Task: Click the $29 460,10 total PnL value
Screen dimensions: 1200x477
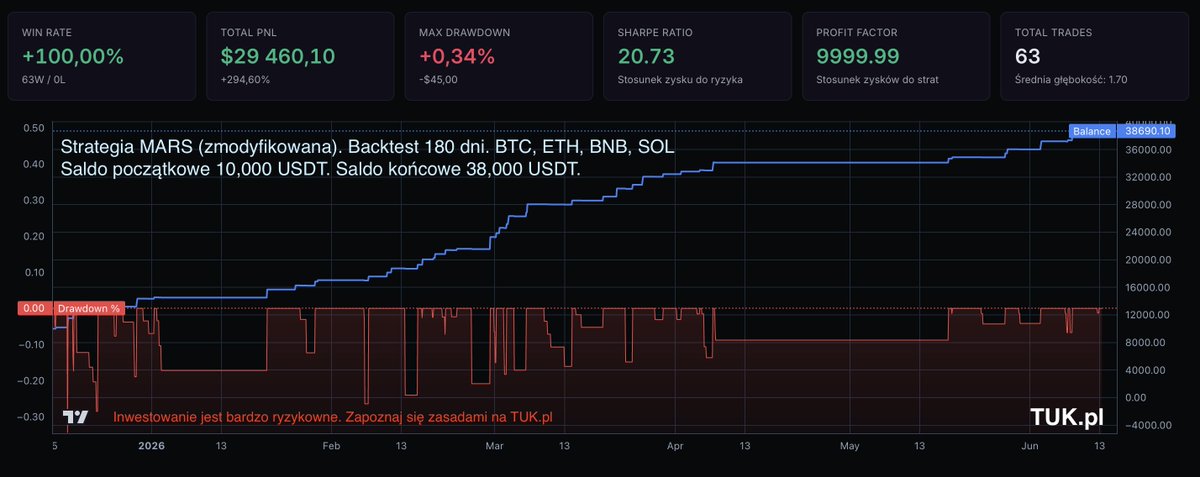Action: click(278, 56)
